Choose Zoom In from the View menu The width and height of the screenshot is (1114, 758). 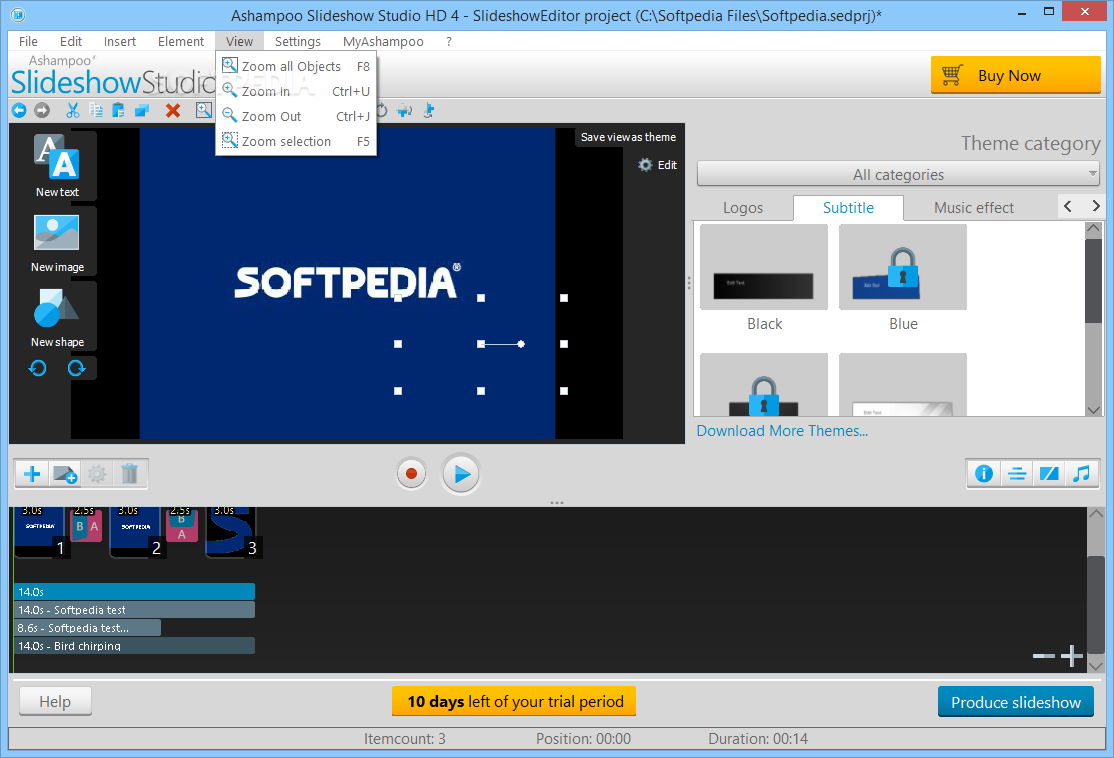pyautogui.click(x=296, y=91)
